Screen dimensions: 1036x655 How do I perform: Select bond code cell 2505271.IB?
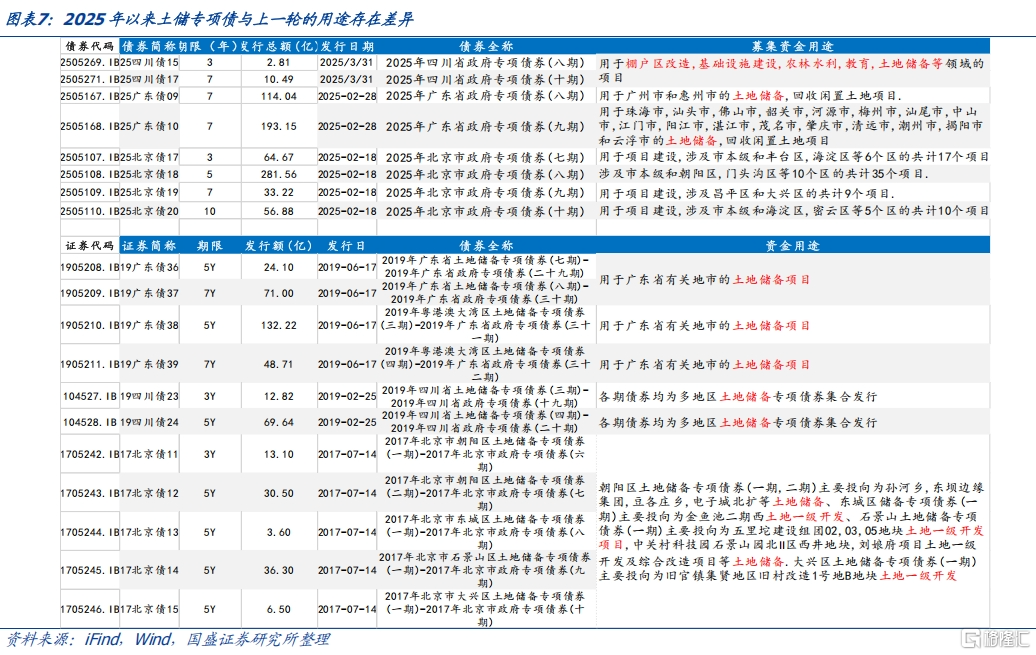point(90,79)
